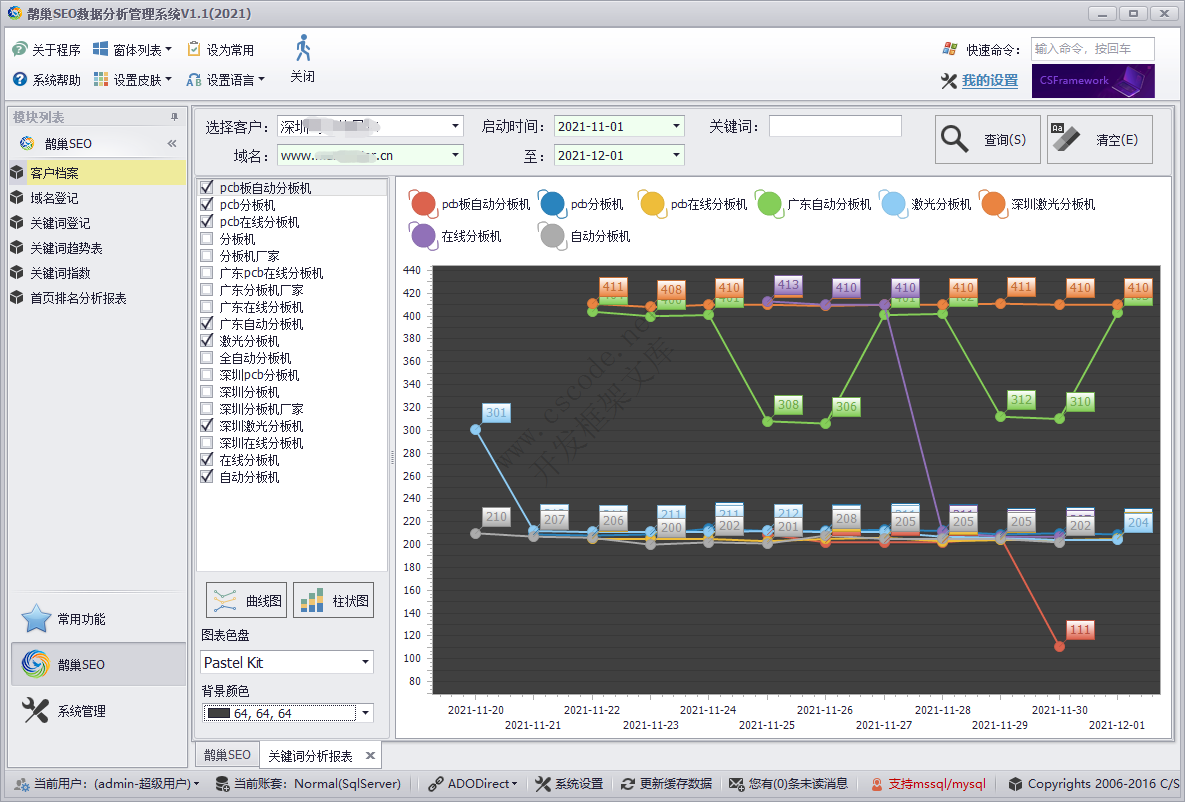Select 客户档案 in the module list
This screenshot has height=802, width=1185.
click(97, 172)
